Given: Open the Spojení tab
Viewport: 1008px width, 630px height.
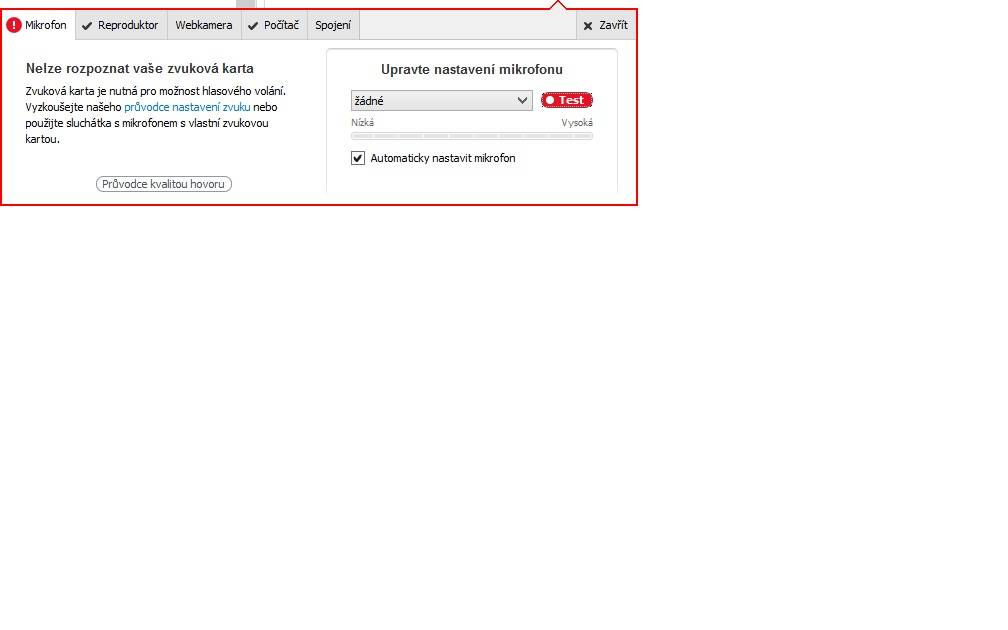Looking at the screenshot, I should pyautogui.click(x=333, y=25).
